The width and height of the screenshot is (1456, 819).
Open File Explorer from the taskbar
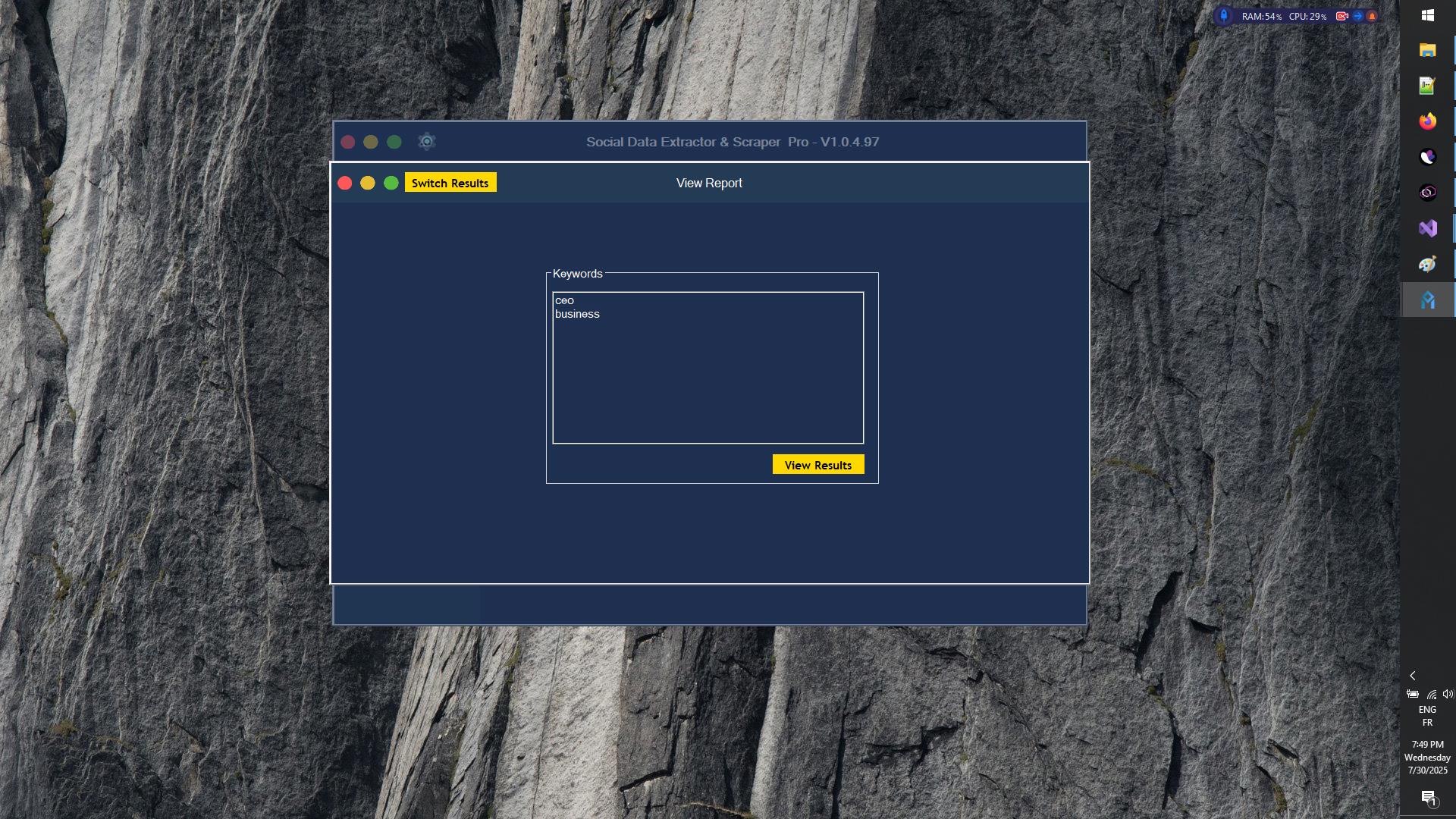tap(1429, 50)
